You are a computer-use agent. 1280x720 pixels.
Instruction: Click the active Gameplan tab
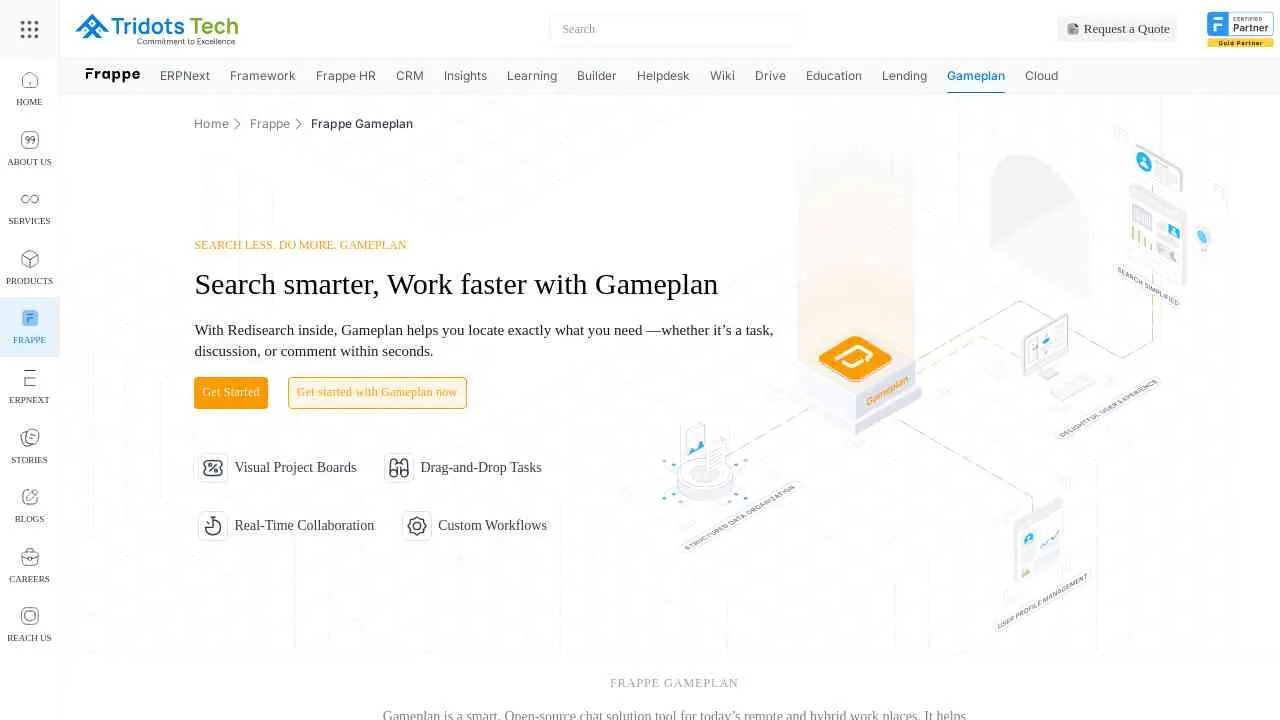click(x=976, y=76)
